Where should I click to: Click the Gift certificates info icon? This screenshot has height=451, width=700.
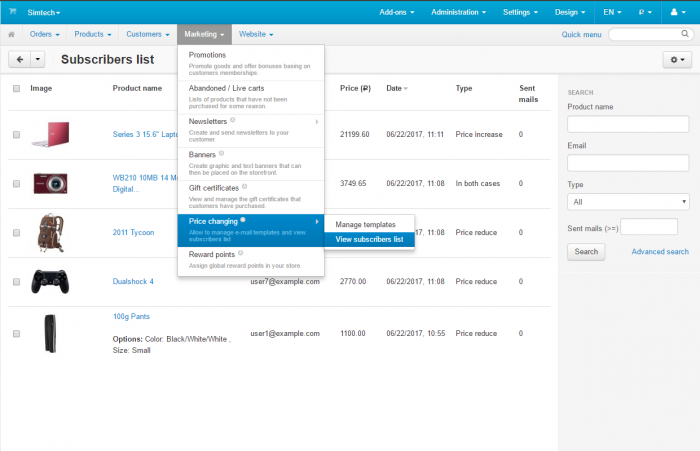(245, 187)
